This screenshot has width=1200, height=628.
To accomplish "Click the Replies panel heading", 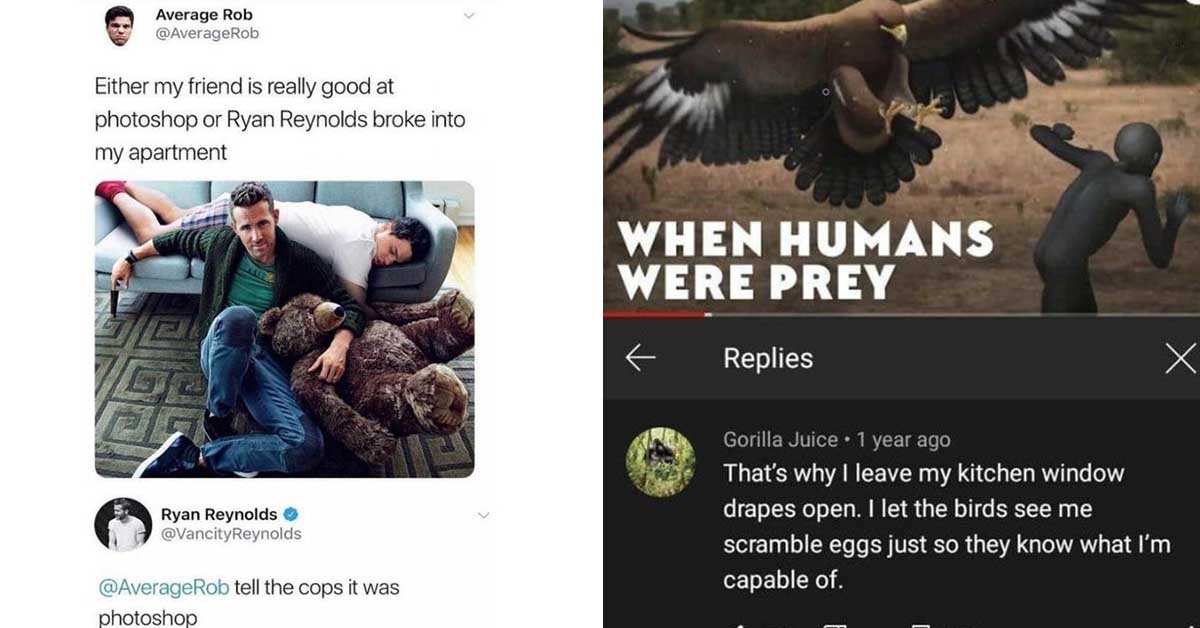I will click(x=768, y=358).
